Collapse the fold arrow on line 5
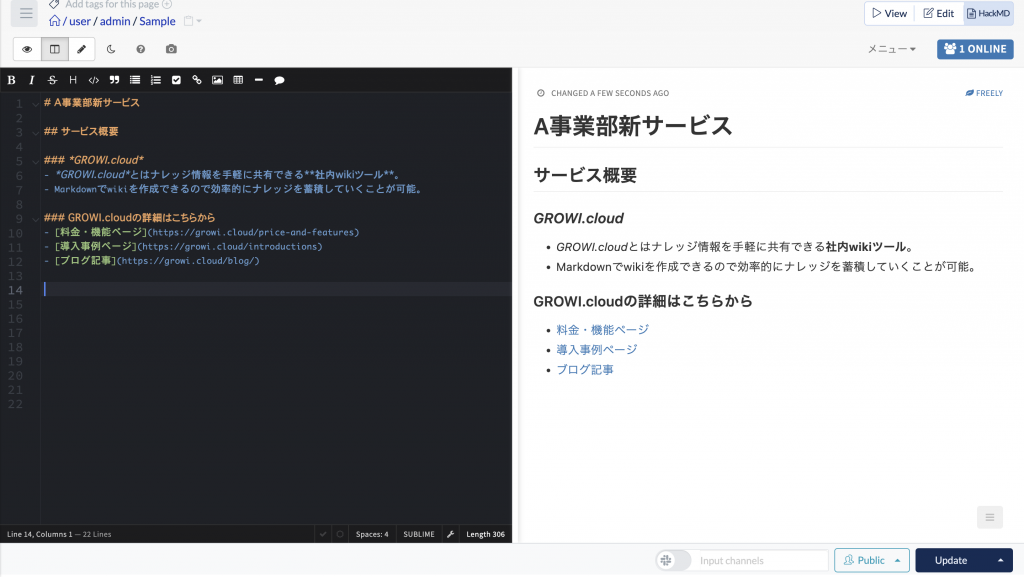This screenshot has width=1024, height=577. pyautogui.click(x=35, y=161)
